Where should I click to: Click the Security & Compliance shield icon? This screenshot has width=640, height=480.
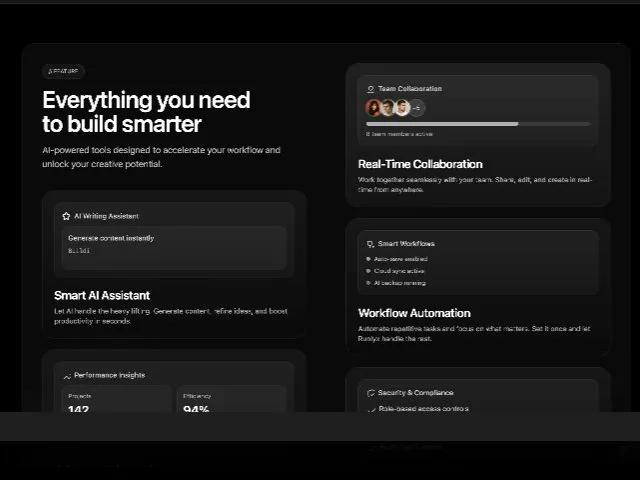tap(371, 393)
